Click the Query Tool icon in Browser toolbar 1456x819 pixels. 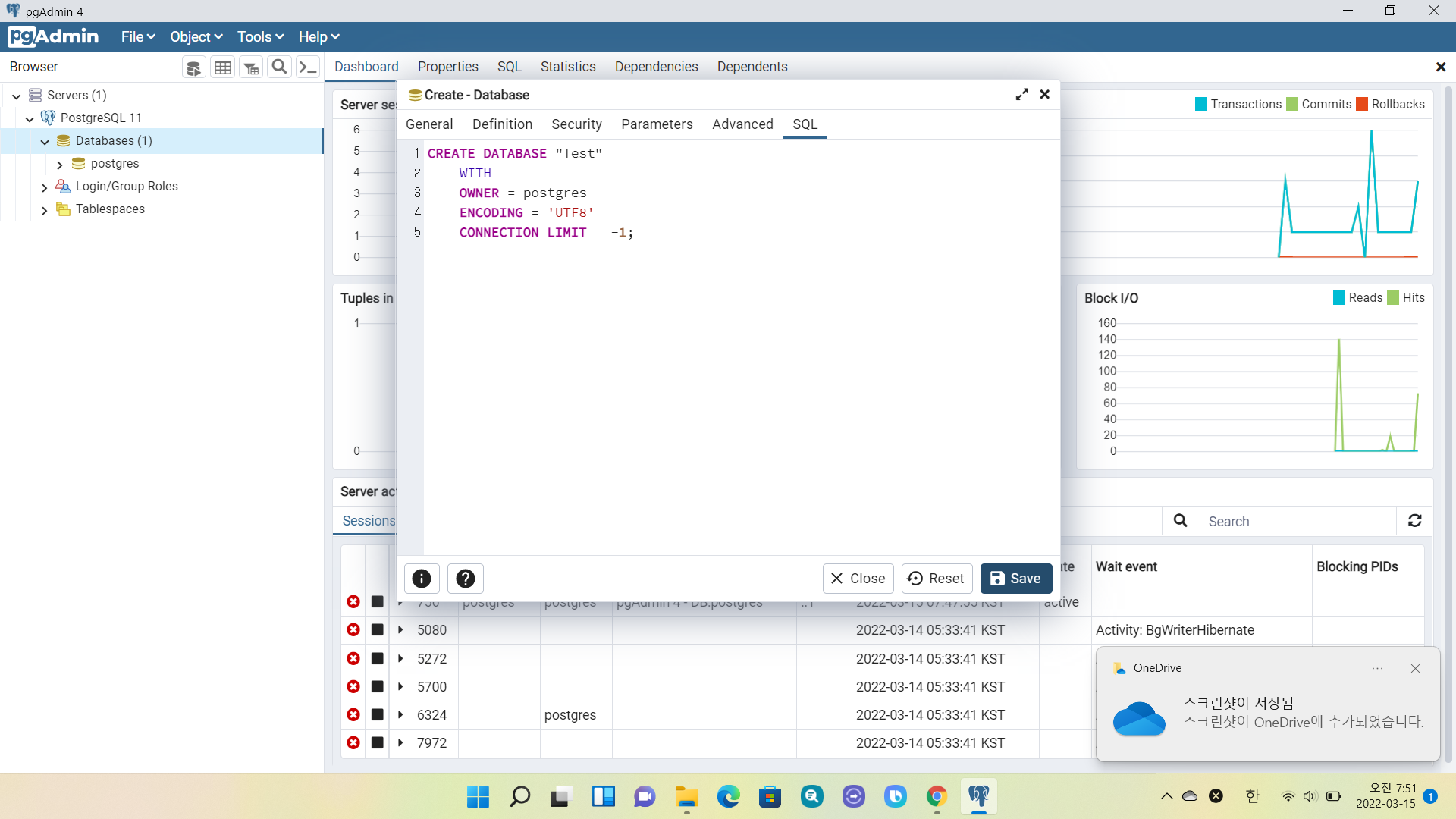click(x=194, y=67)
